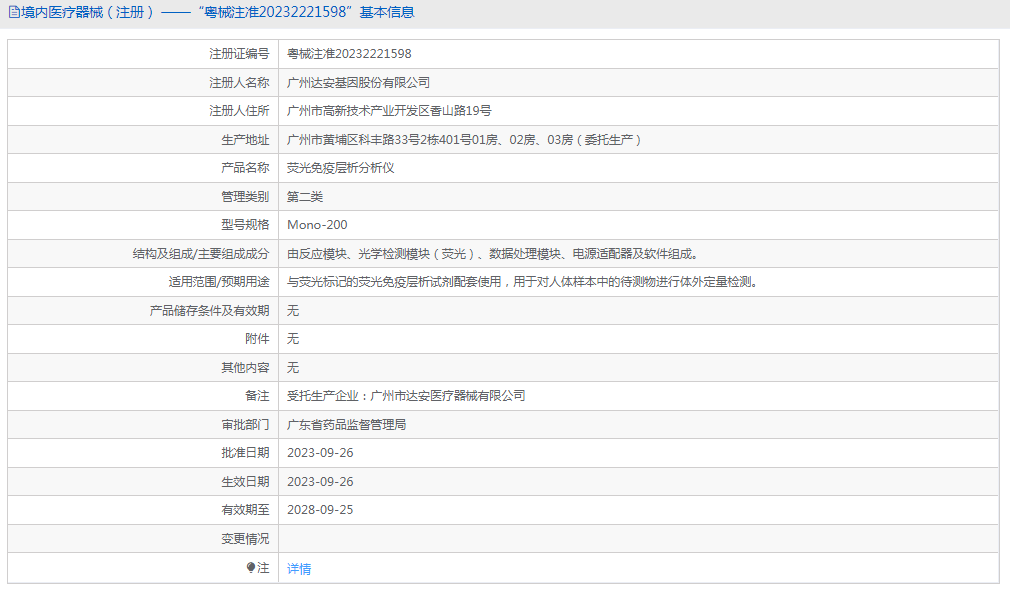Select intended use text starting 与荧光标记的
The height and width of the screenshot is (592, 1010).
[x=523, y=282]
